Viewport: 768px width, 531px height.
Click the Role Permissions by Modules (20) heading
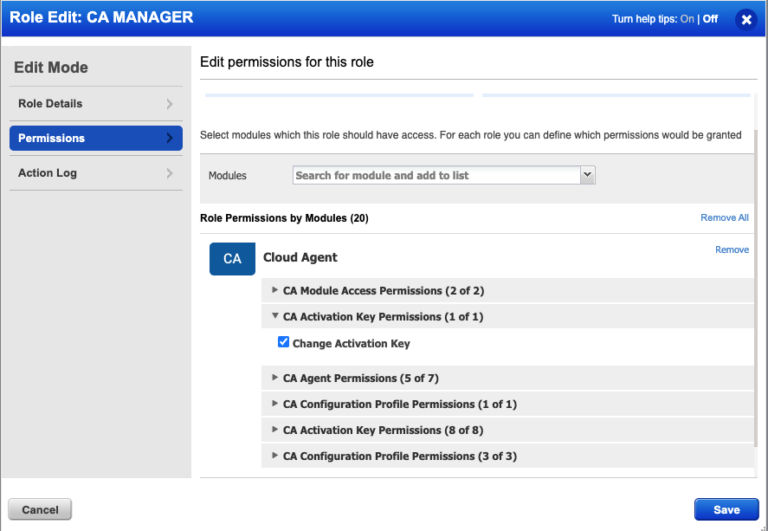click(284, 218)
